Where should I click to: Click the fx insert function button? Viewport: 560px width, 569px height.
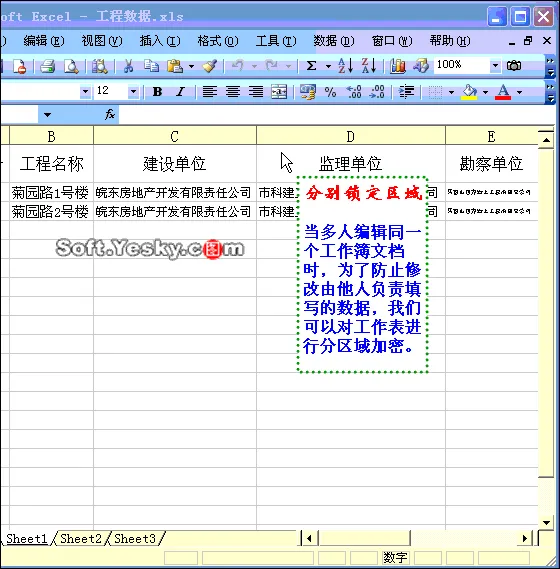110,115
